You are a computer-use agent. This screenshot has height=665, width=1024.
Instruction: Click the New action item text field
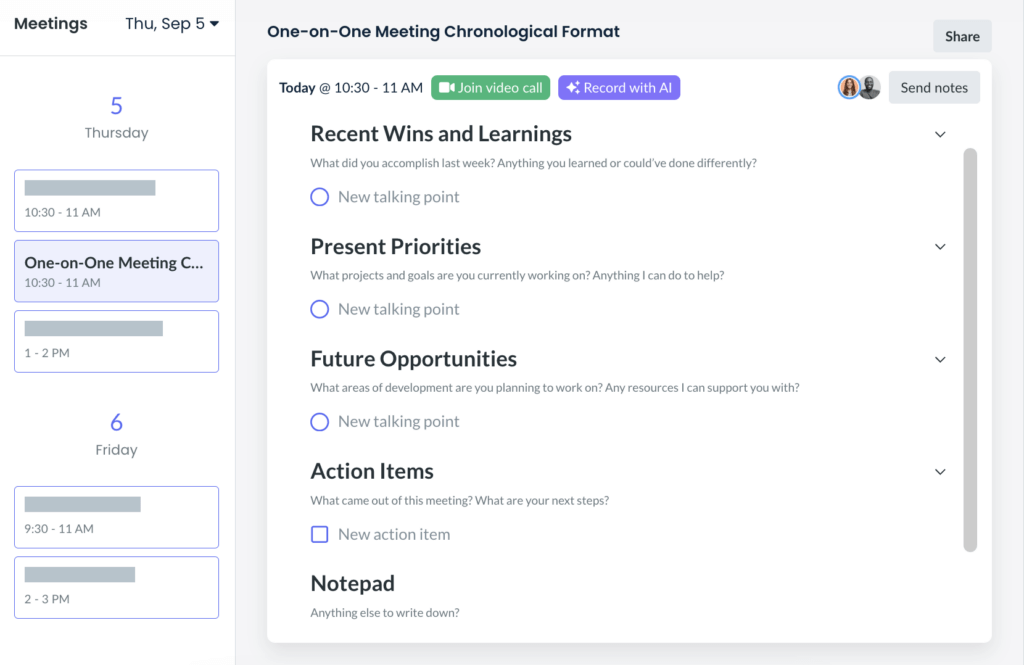394,534
